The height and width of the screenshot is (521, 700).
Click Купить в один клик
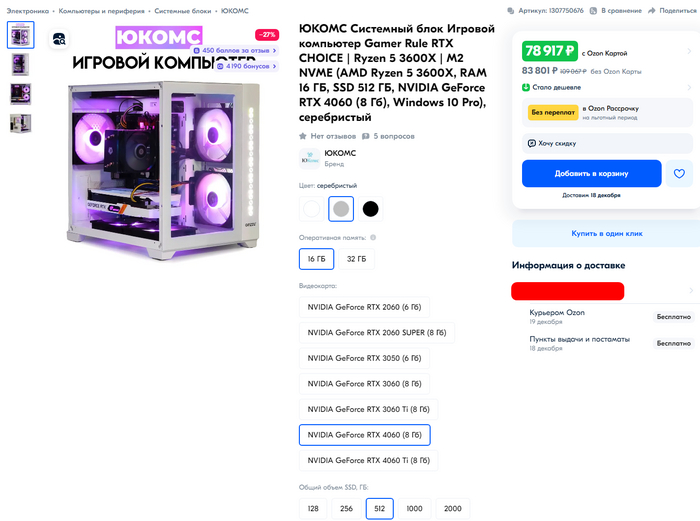pyautogui.click(x=607, y=233)
